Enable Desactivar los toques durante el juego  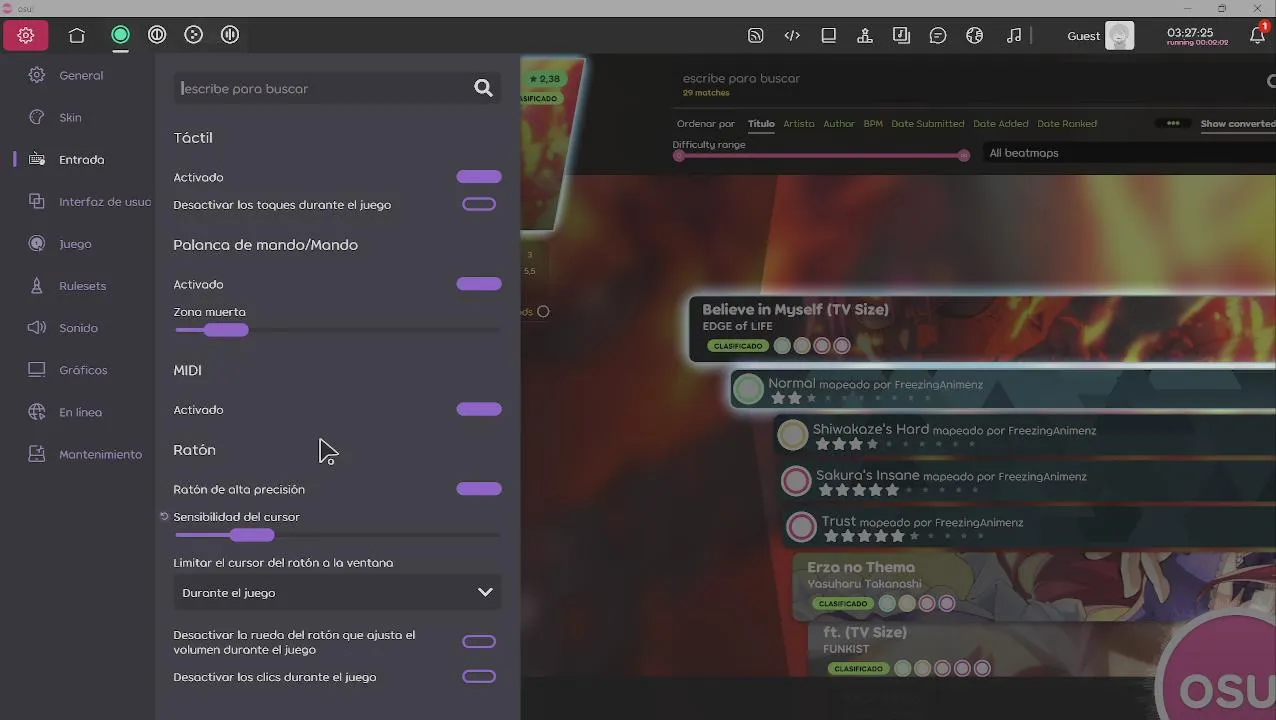click(479, 204)
